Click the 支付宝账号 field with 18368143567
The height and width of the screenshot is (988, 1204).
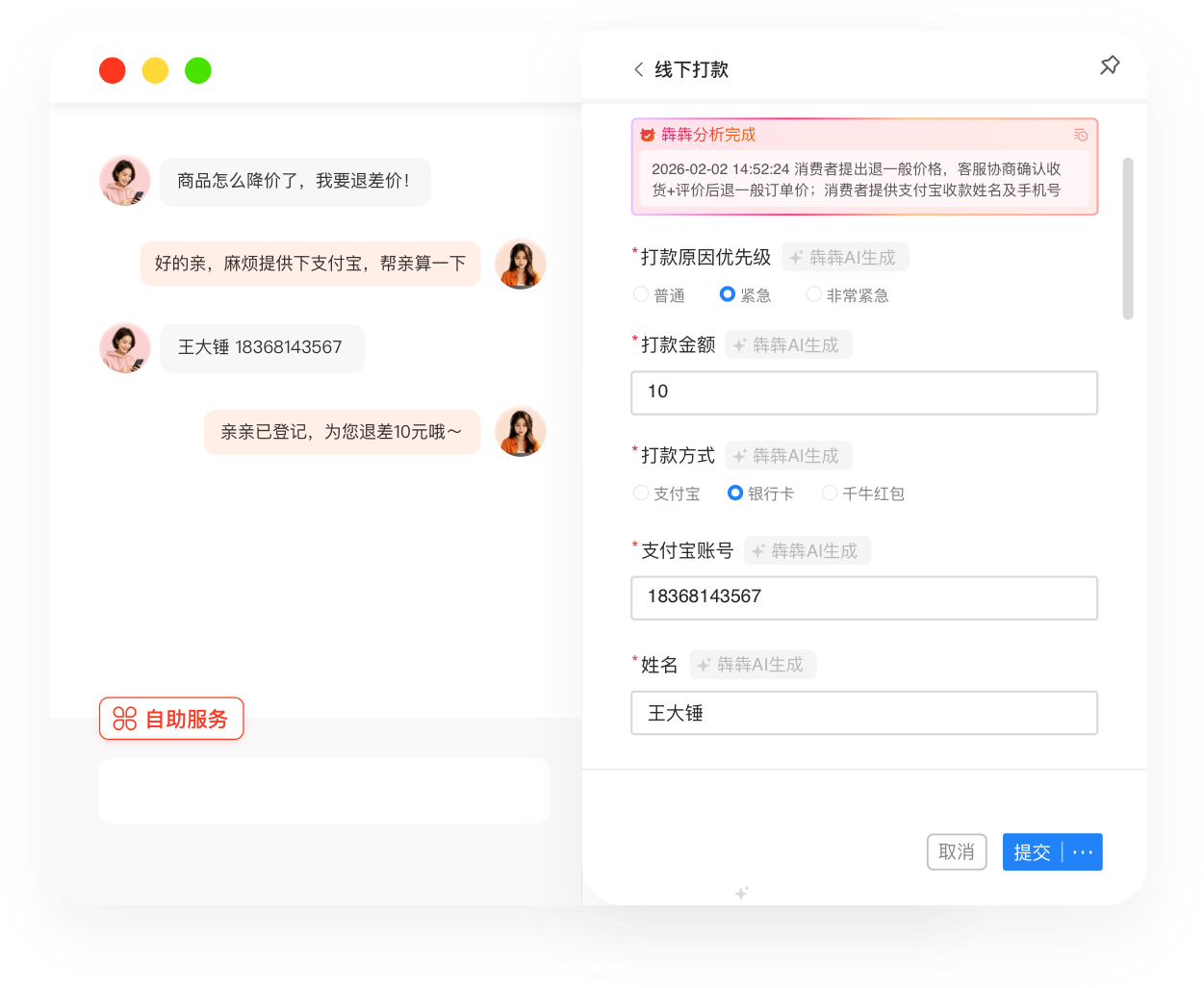864,597
